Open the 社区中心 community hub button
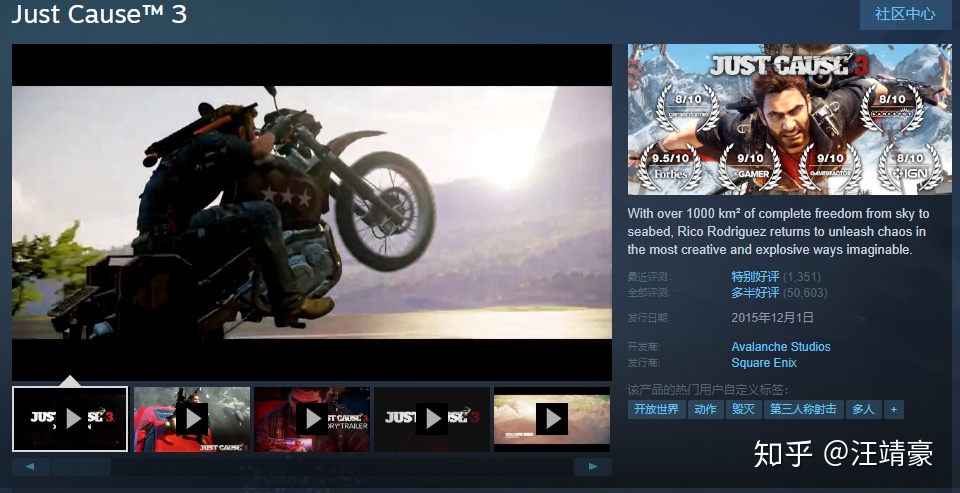960x493 pixels. coord(905,14)
